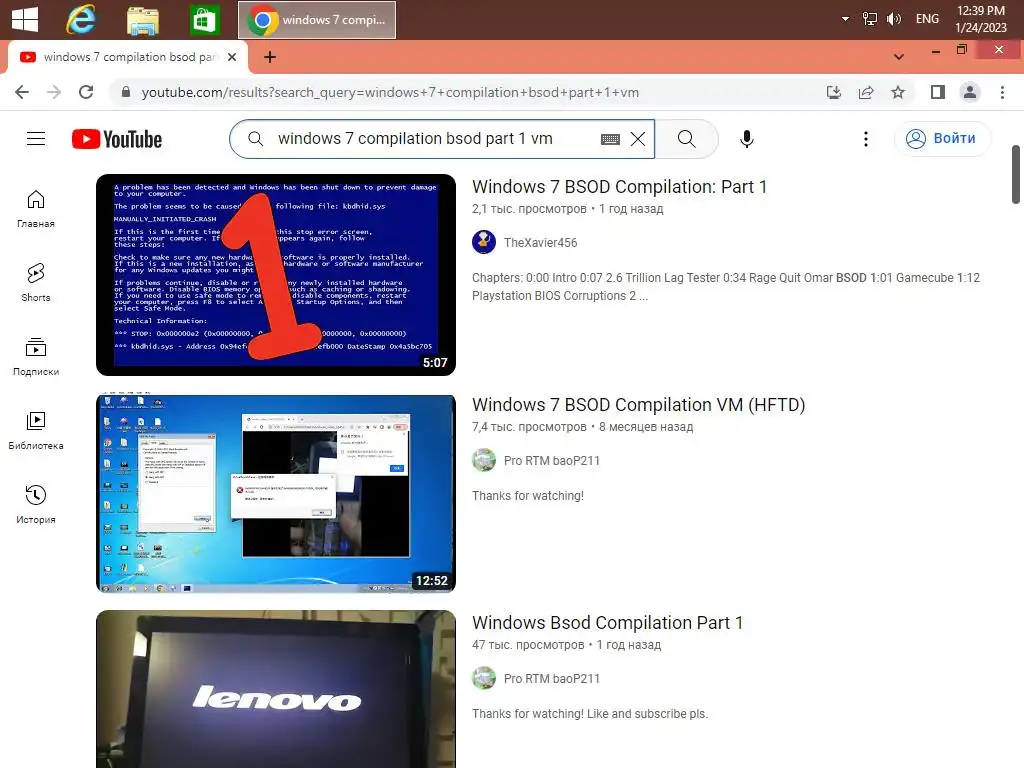
Task: Change the ENG input language
Action: pos(927,19)
